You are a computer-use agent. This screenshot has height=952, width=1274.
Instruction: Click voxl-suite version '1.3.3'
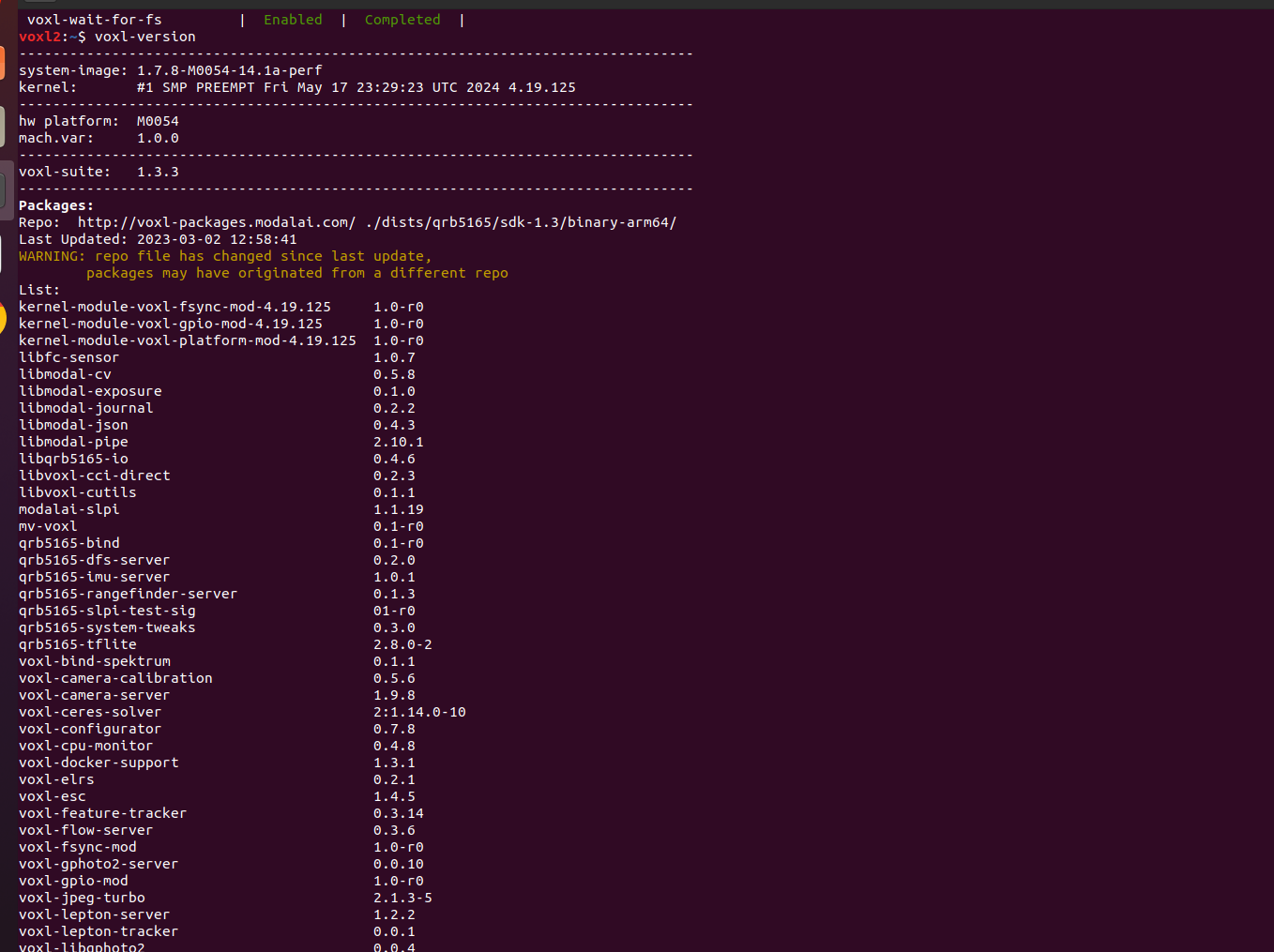[x=158, y=172]
